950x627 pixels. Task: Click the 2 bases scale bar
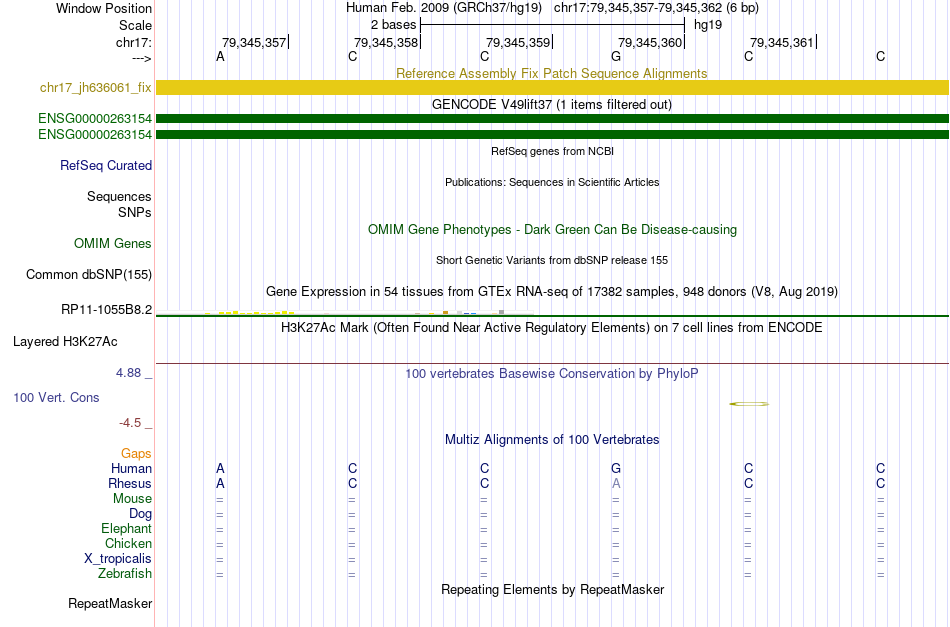click(552, 25)
